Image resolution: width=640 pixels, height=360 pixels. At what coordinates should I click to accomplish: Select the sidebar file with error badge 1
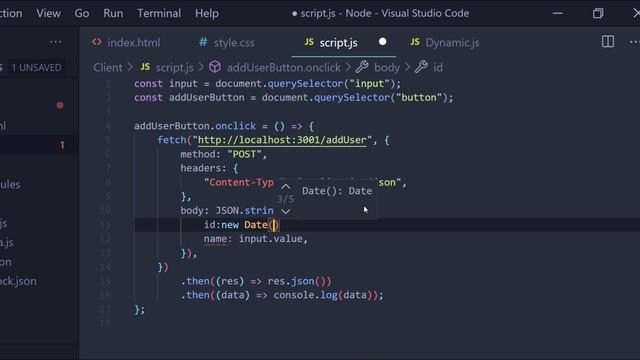coord(39,144)
